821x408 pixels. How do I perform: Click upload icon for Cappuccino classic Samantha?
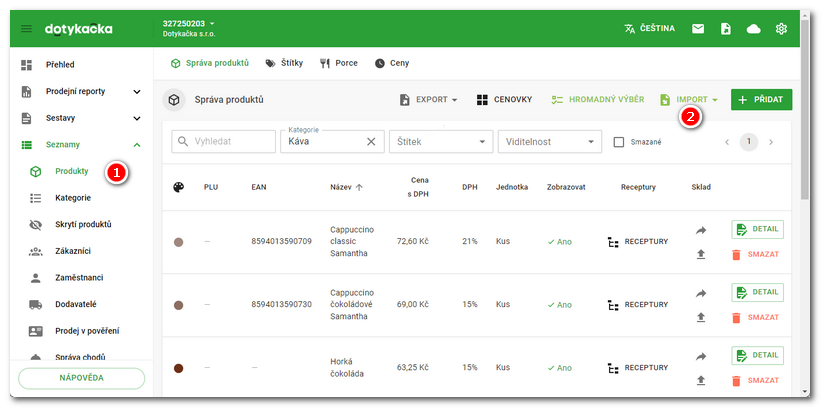click(x=701, y=254)
